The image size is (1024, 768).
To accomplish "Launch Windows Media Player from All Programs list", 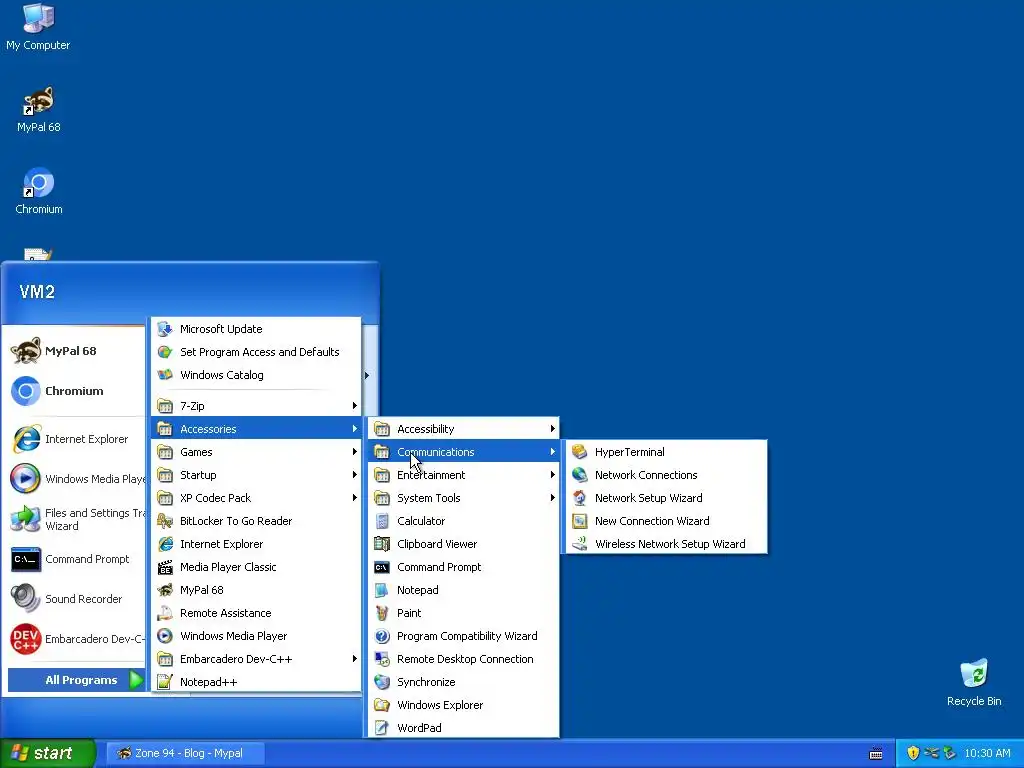I will (x=256, y=635).
